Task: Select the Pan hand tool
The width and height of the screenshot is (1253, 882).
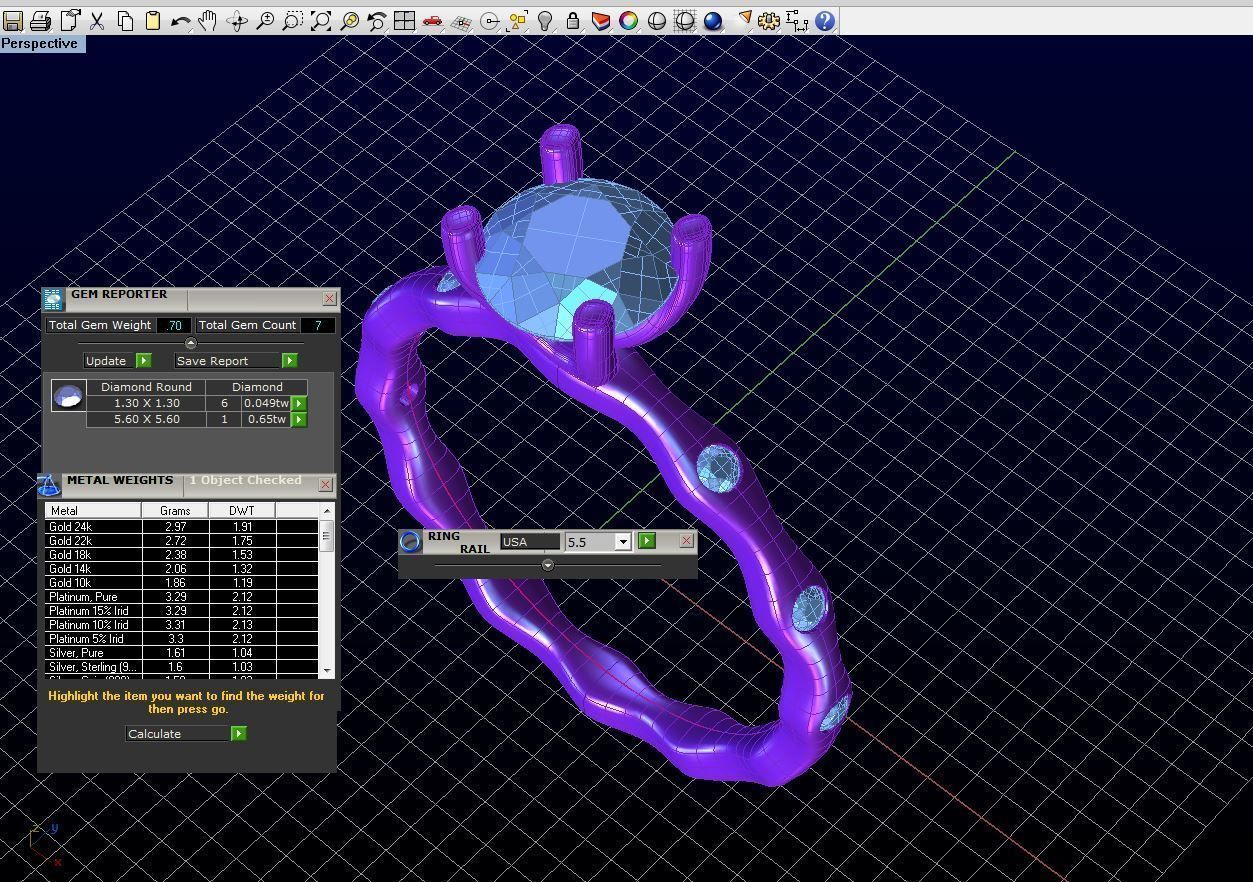Action: click(208, 20)
